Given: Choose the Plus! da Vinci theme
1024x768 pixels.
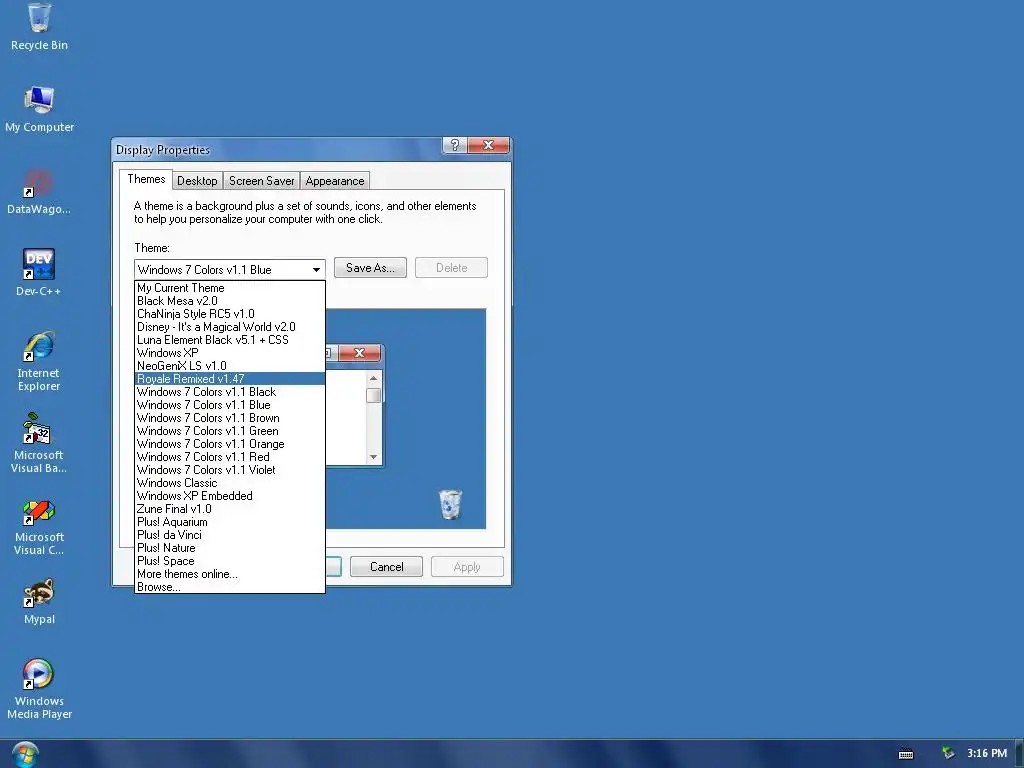Looking at the screenshot, I should pos(230,535).
